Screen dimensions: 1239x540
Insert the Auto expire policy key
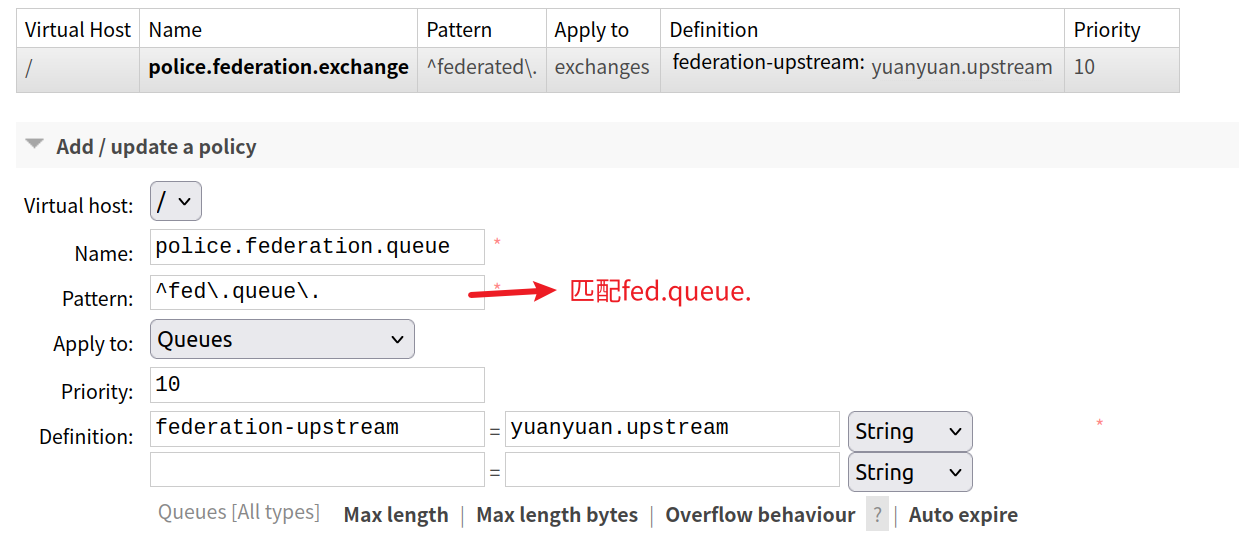(963, 515)
